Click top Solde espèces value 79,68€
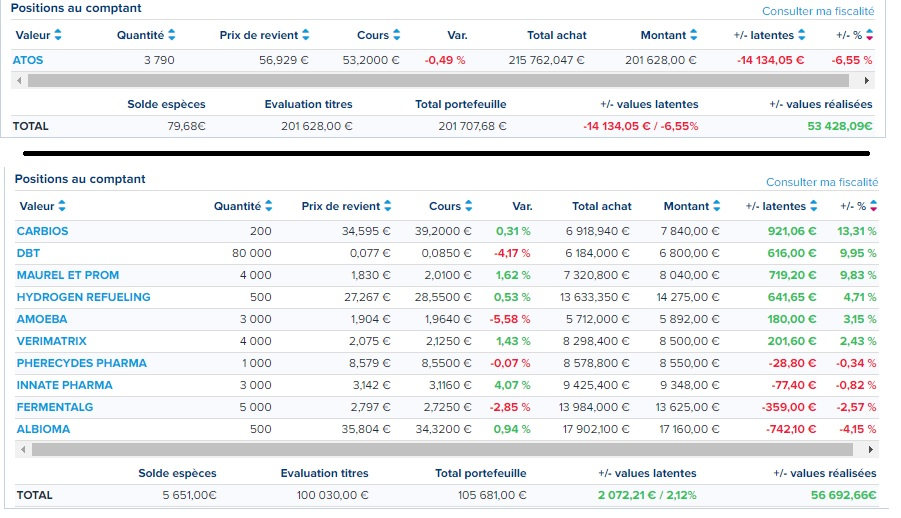This screenshot has height=518, width=901. click(186, 126)
